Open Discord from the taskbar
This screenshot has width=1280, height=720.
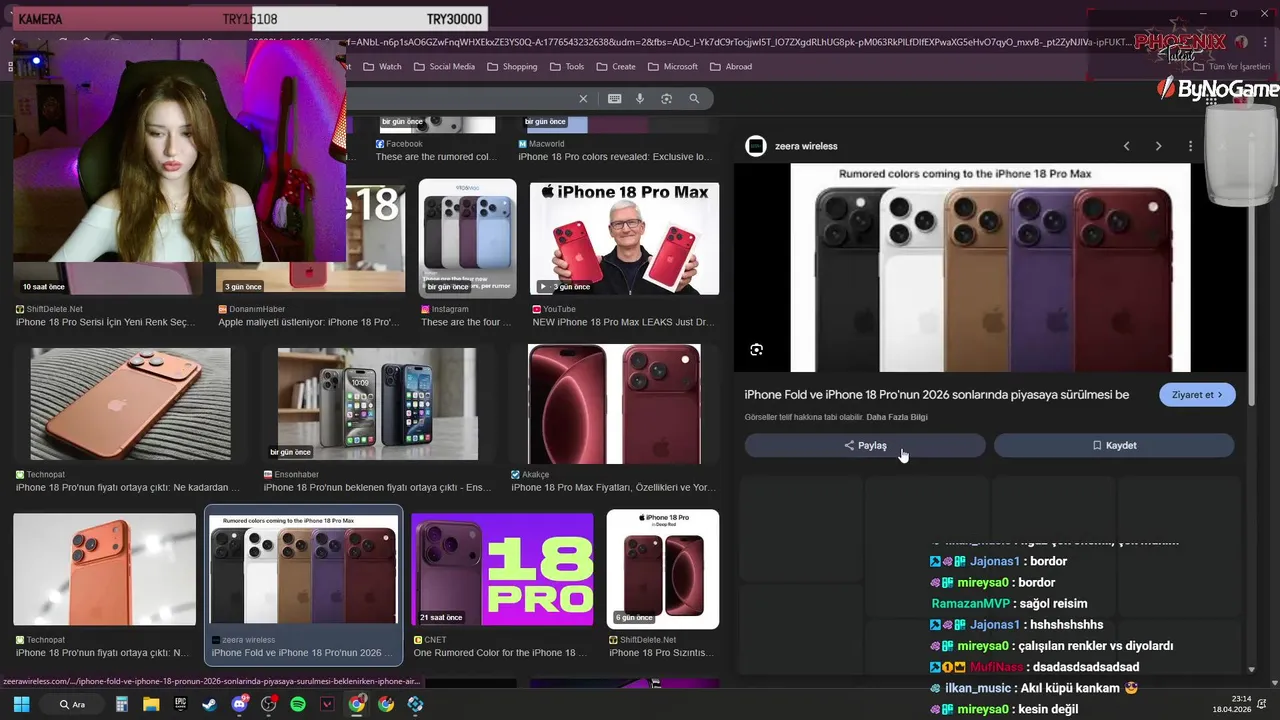[240, 704]
